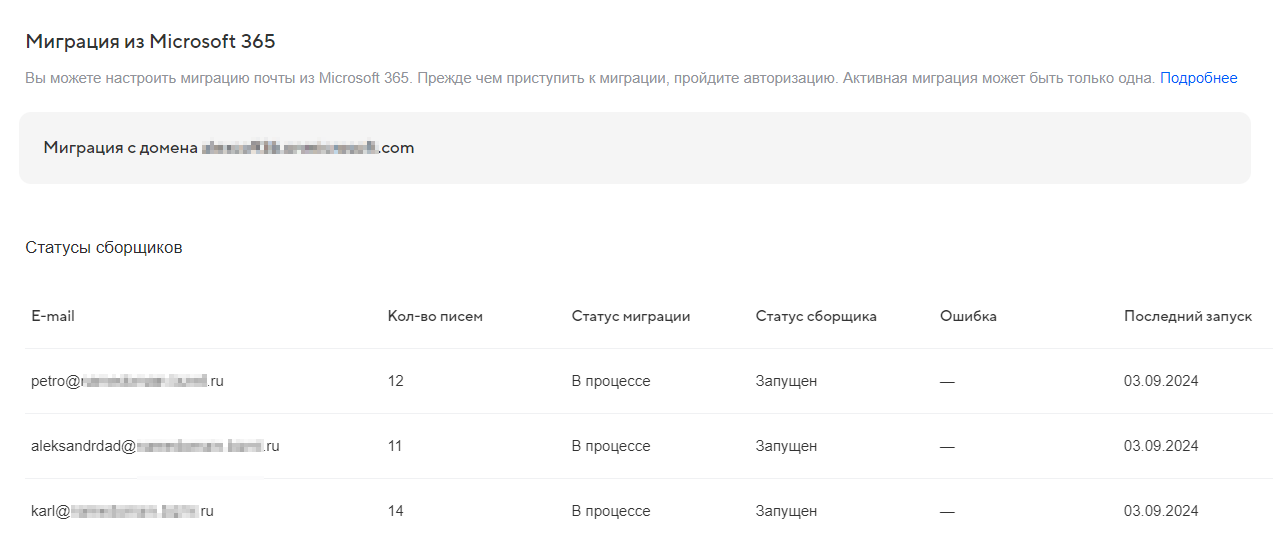Viewport: 1273px width, 542px height.
Task: Click В процессе status in petro row
Action: click(x=611, y=381)
